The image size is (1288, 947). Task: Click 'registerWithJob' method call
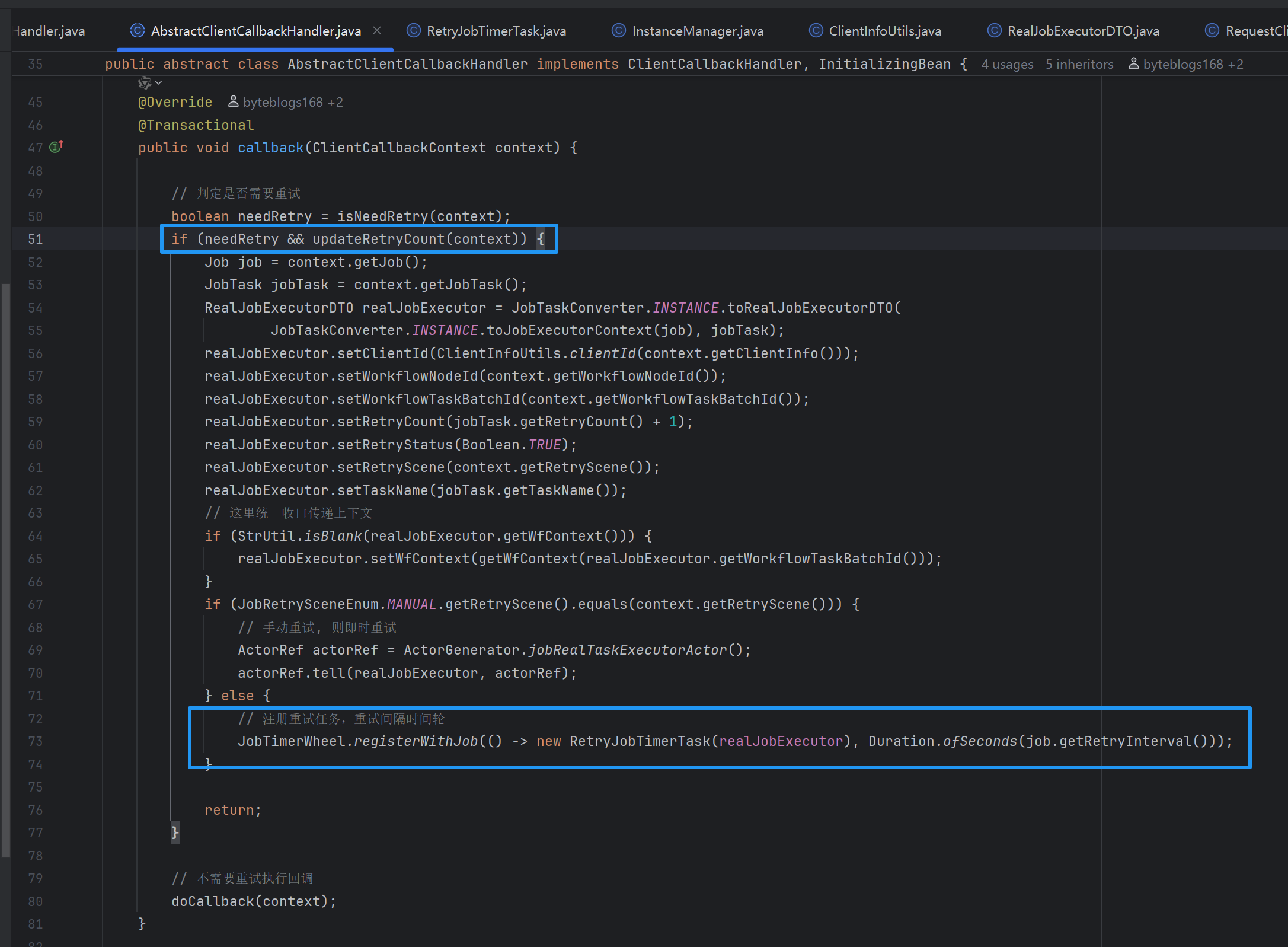pyautogui.click(x=416, y=741)
